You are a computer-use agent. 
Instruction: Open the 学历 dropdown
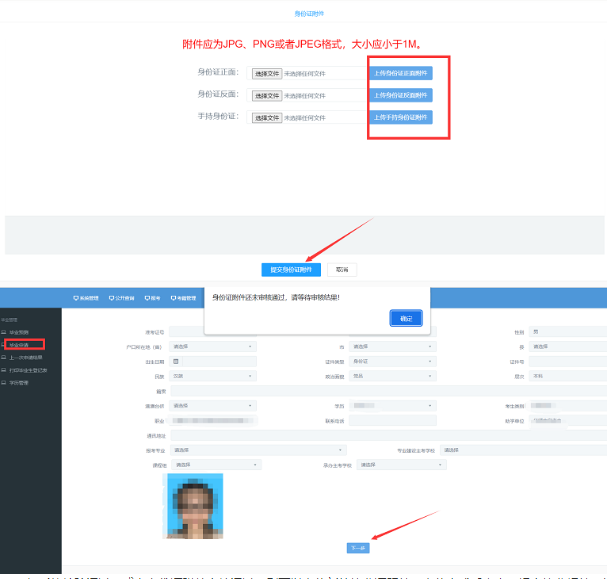tap(393, 405)
